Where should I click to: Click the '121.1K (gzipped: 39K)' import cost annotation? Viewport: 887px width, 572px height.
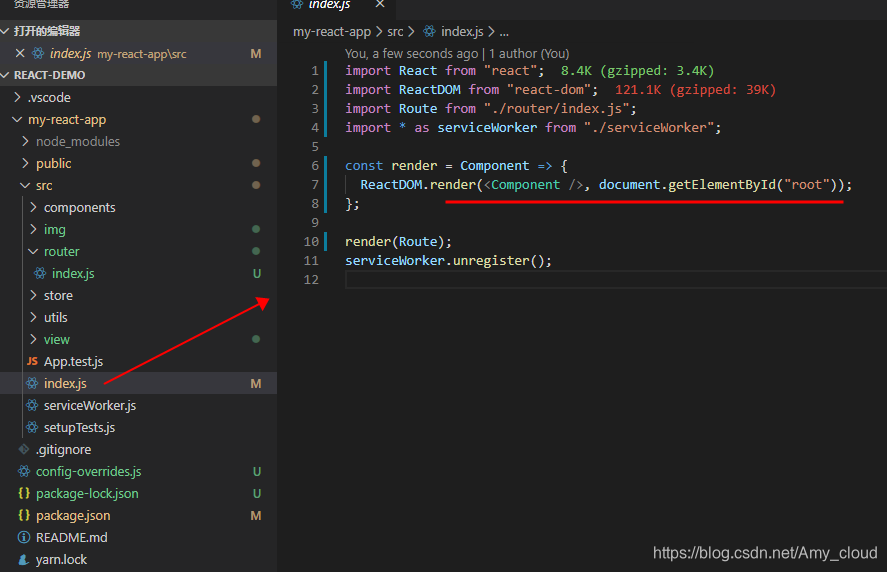pyautogui.click(x=695, y=89)
